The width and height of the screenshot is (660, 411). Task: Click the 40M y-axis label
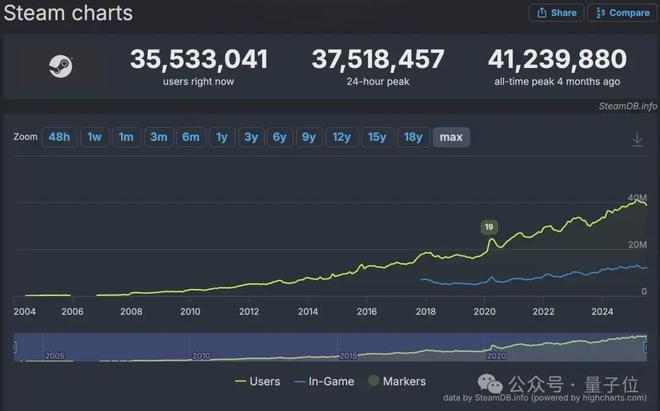(637, 197)
